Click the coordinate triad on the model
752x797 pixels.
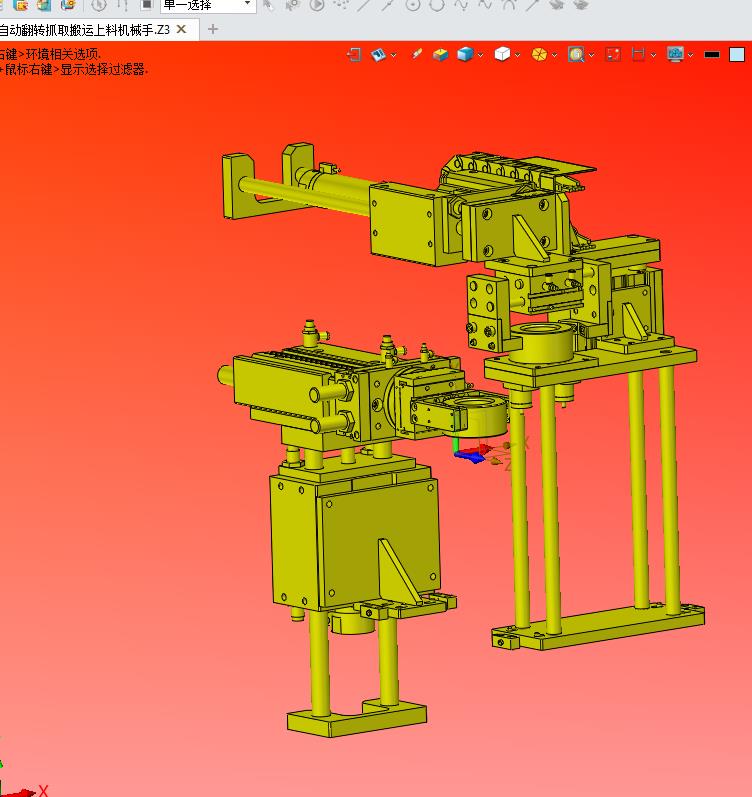(478, 451)
